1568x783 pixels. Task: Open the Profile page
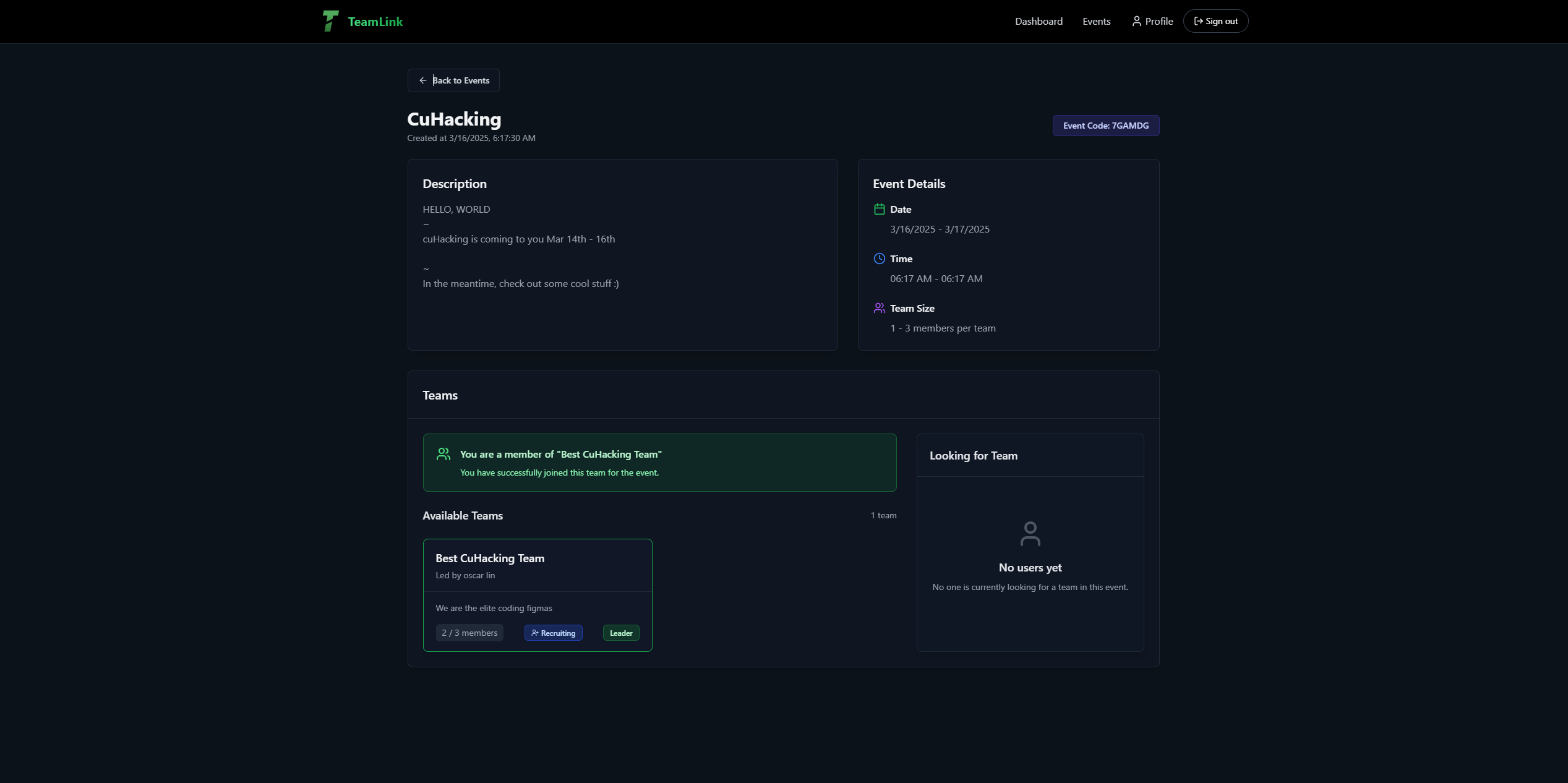[1159, 21]
